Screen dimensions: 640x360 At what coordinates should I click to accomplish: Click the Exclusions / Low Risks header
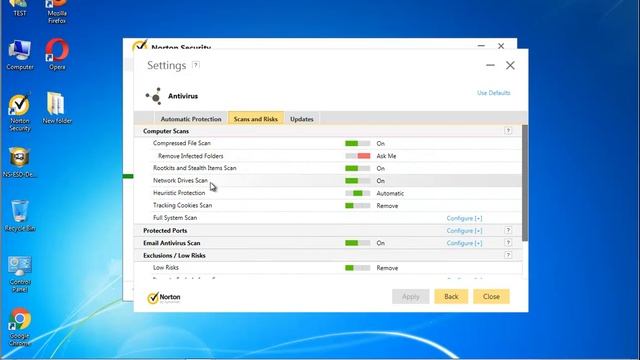(x=174, y=256)
